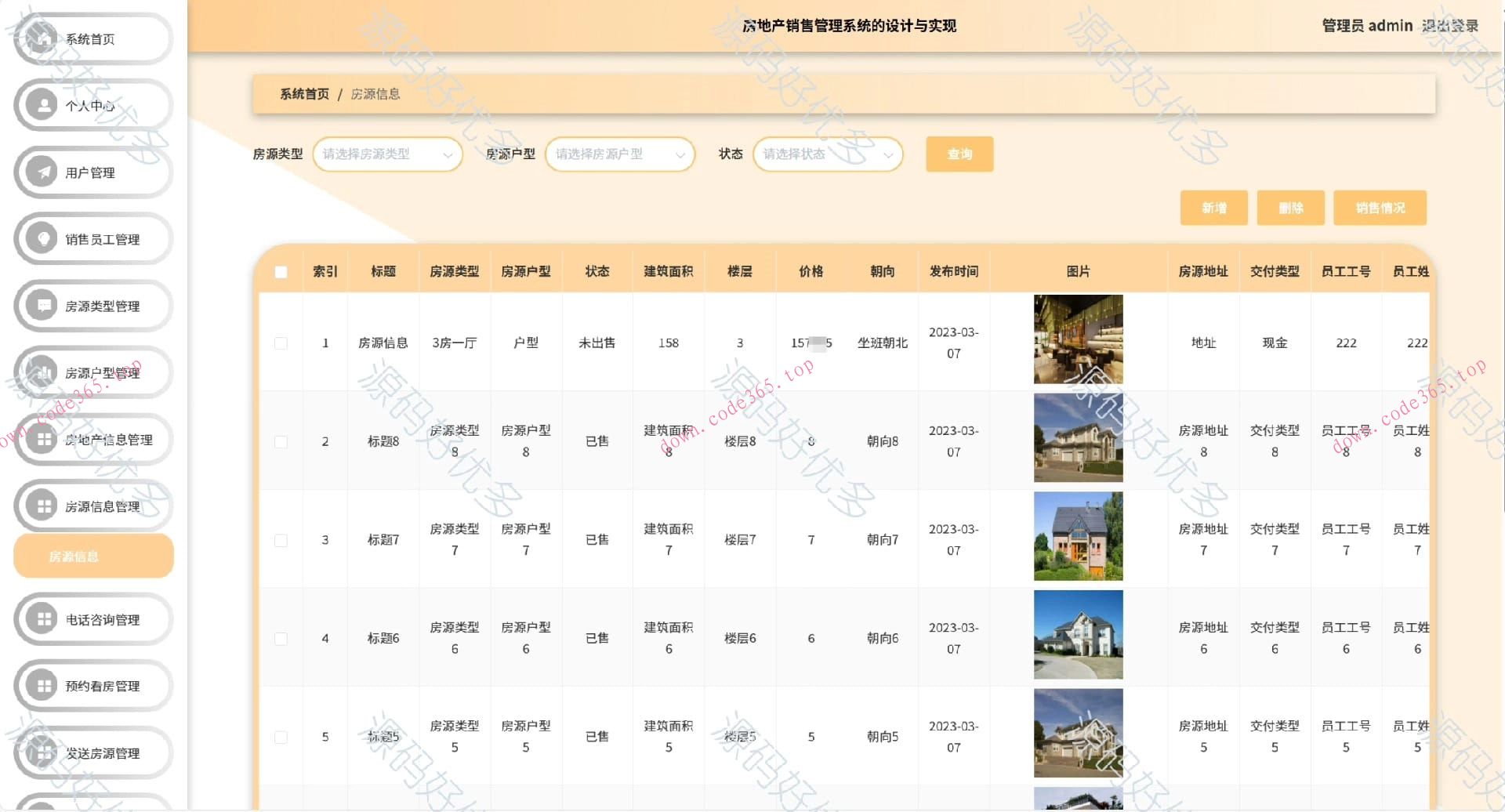Open the 状态 status dropdown

[827, 154]
